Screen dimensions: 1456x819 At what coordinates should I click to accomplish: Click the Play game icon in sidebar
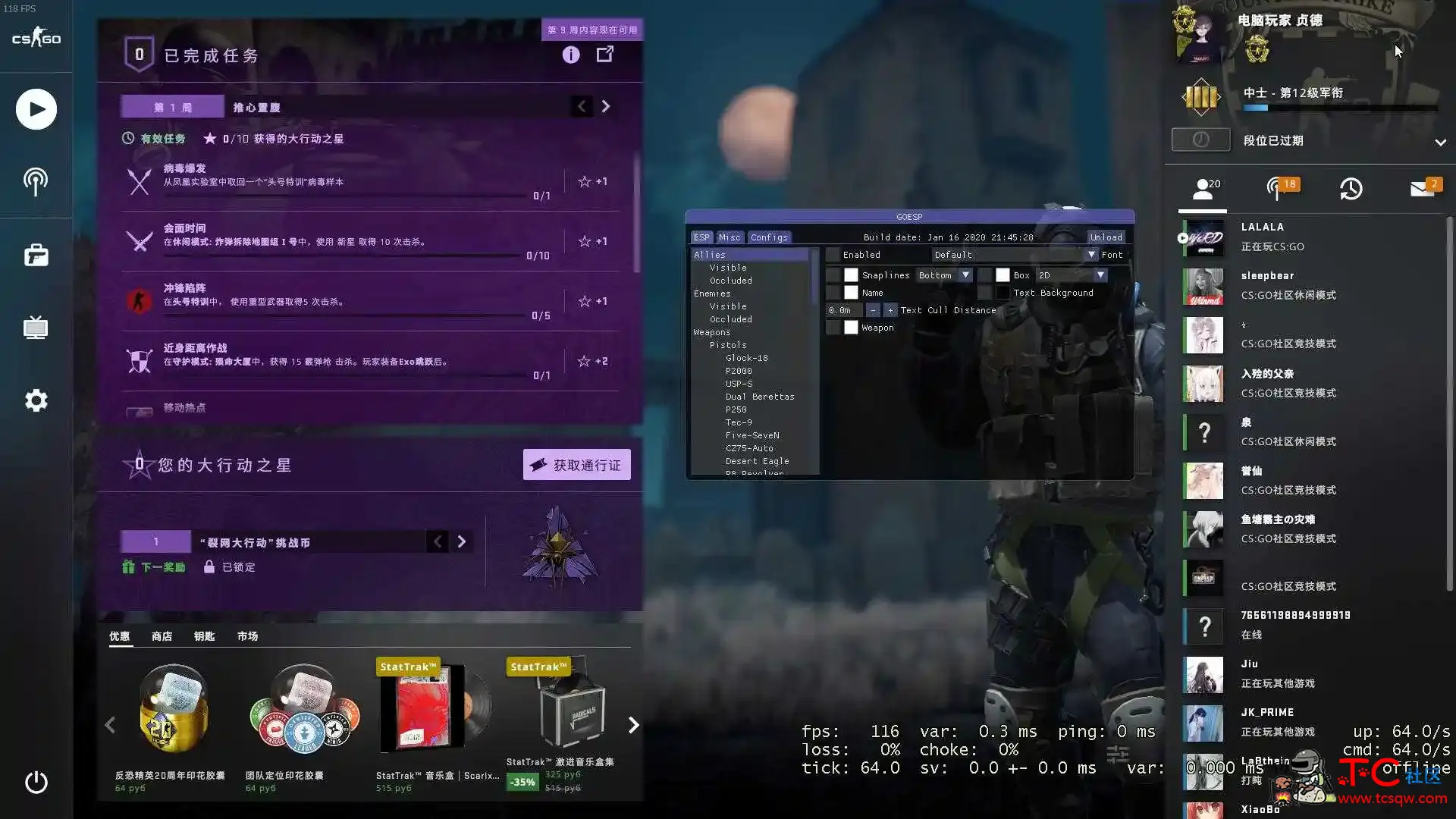click(x=36, y=109)
